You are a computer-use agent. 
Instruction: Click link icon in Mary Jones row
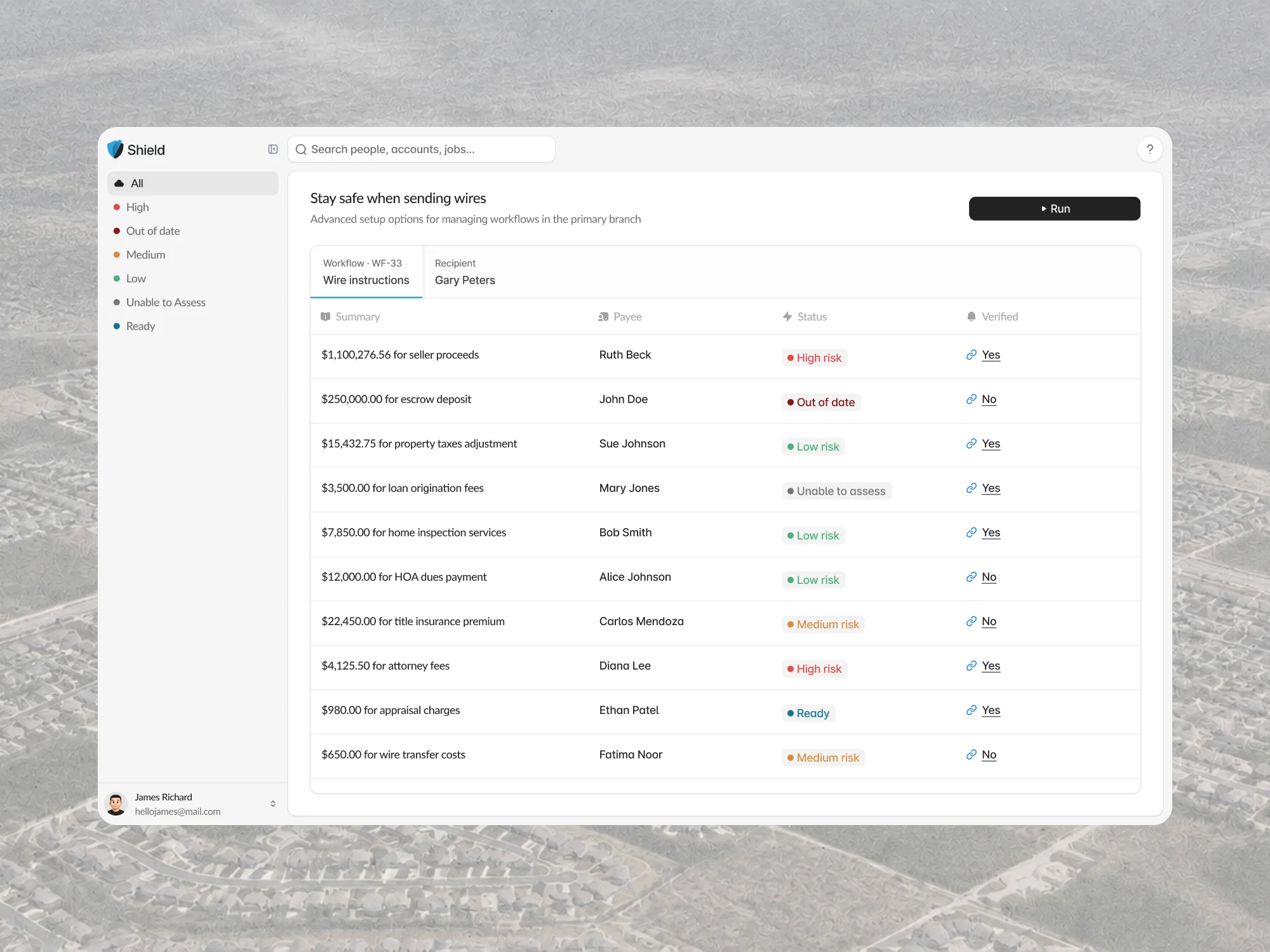click(x=972, y=488)
